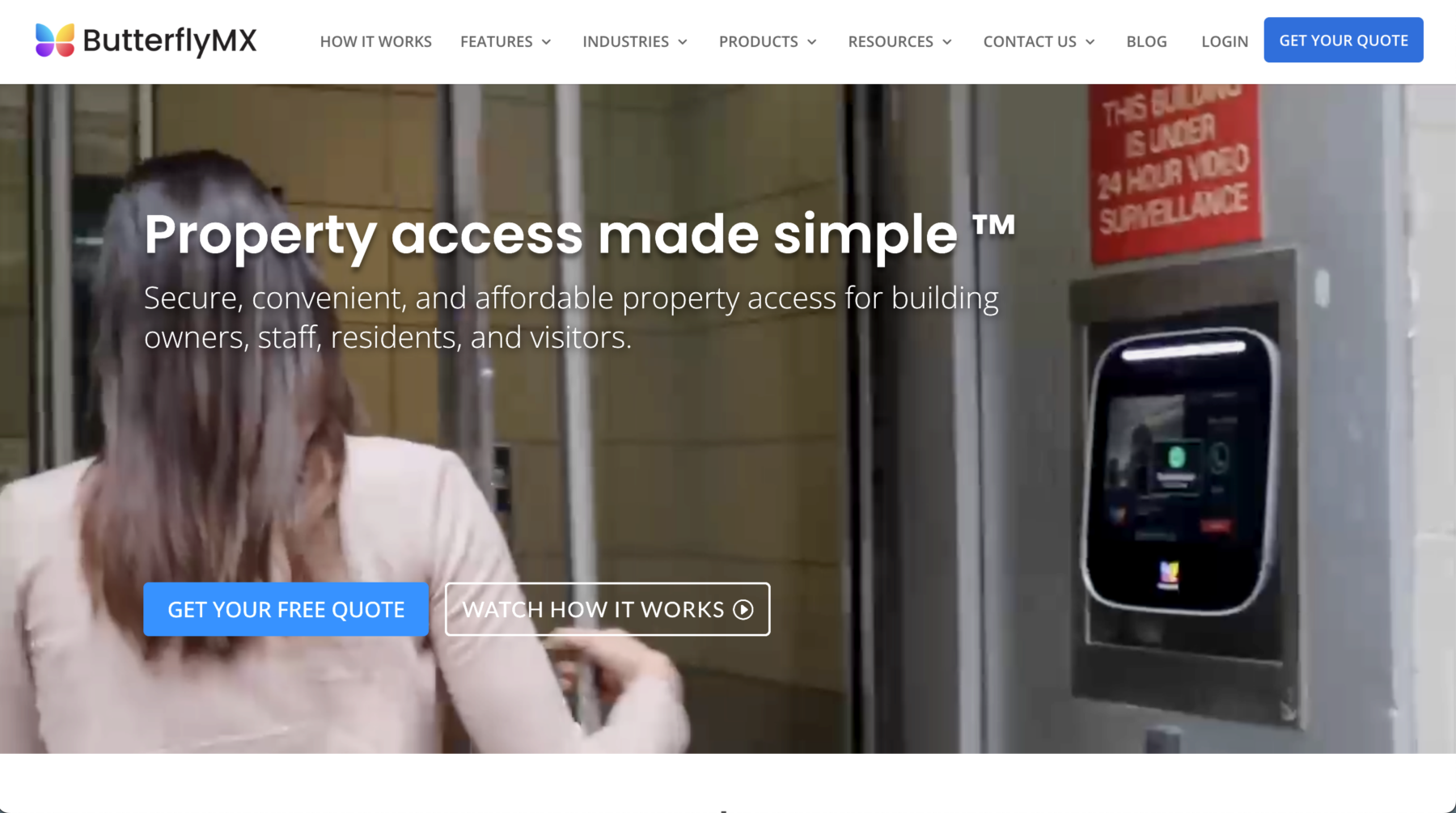Select the Contact Us menu item
1456x813 pixels.
coord(1030,41)
